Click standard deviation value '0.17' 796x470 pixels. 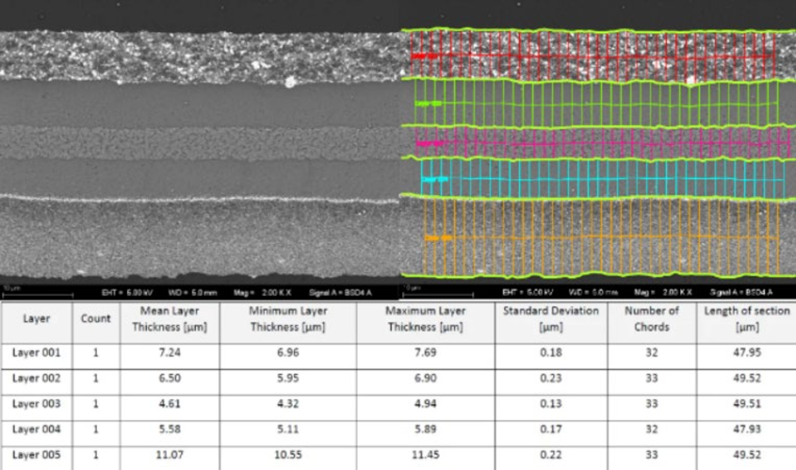pyautogui.click(x=551, y=429)
